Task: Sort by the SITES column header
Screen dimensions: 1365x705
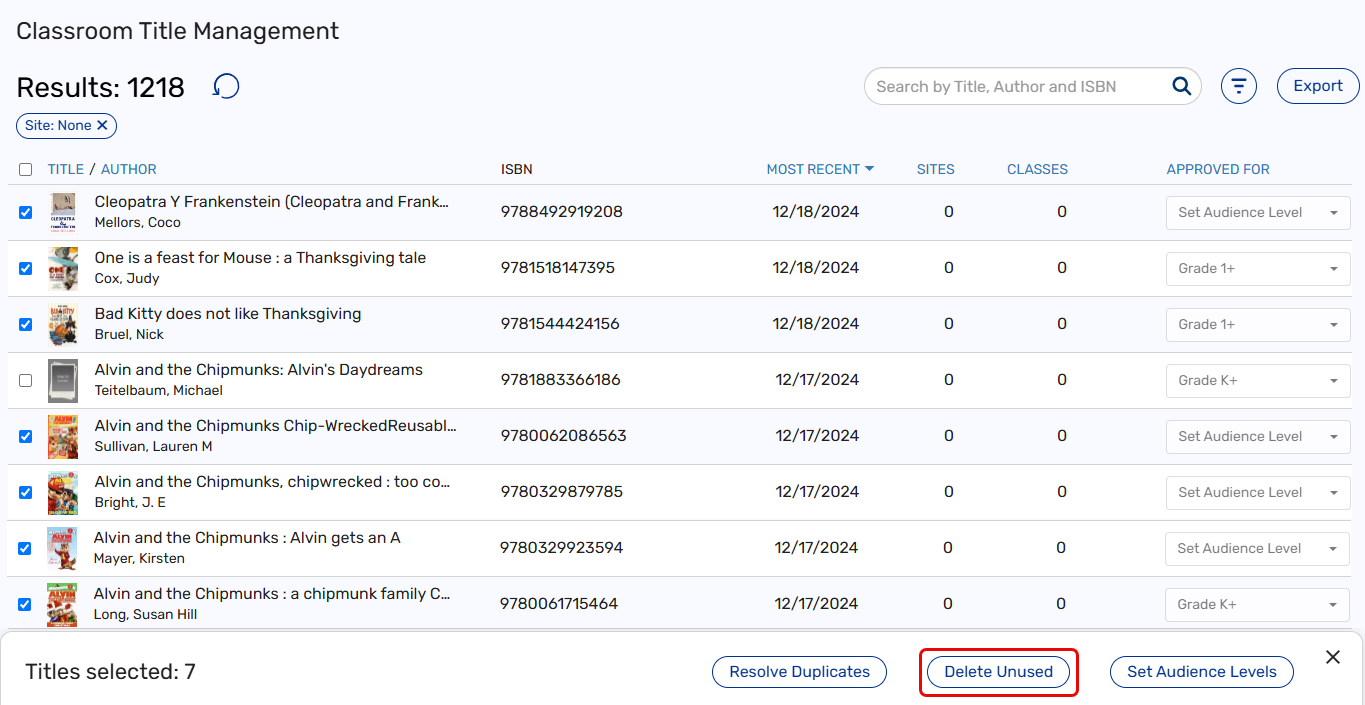Action: pos(936,169)
